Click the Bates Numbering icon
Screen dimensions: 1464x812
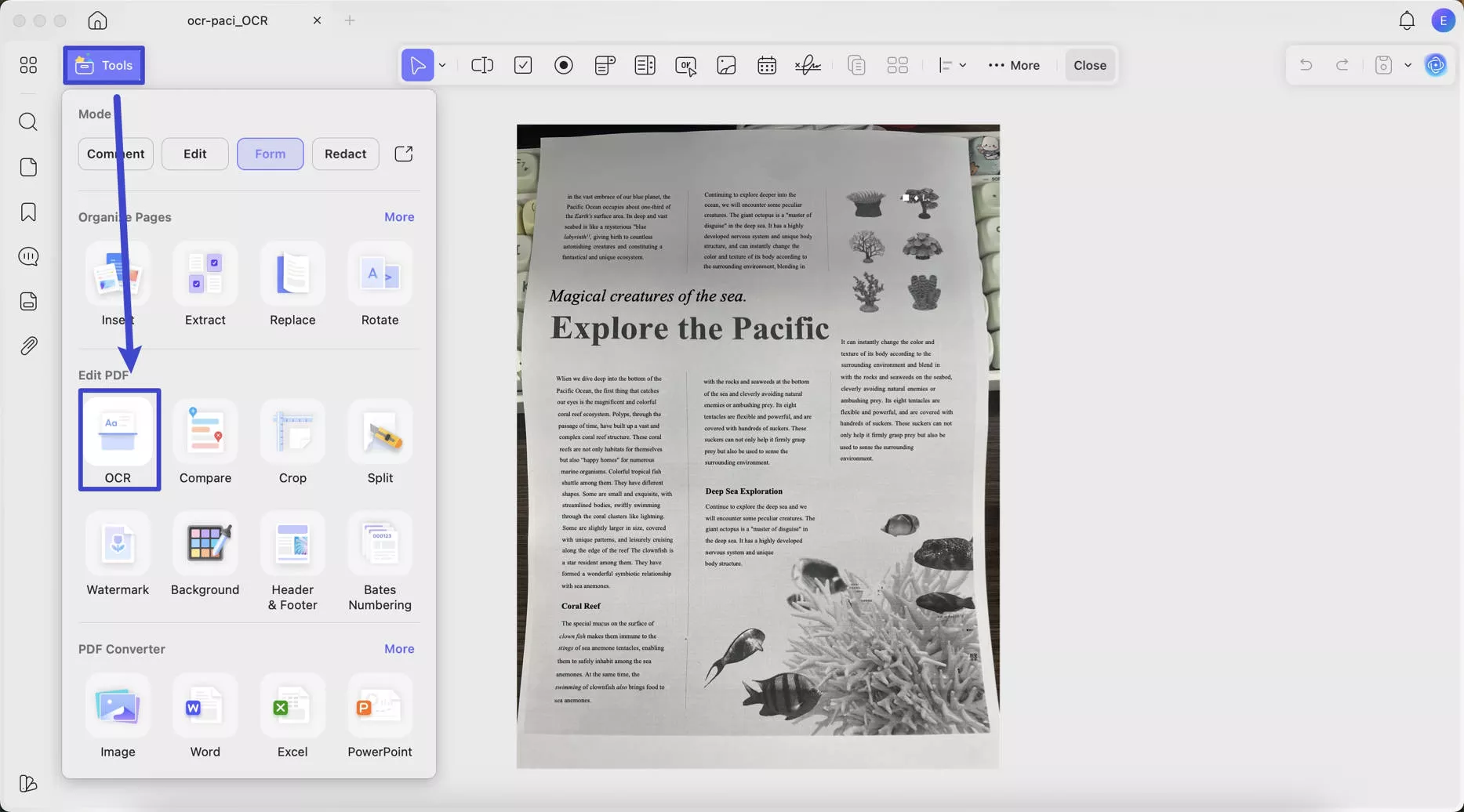(x=380, y=544)
